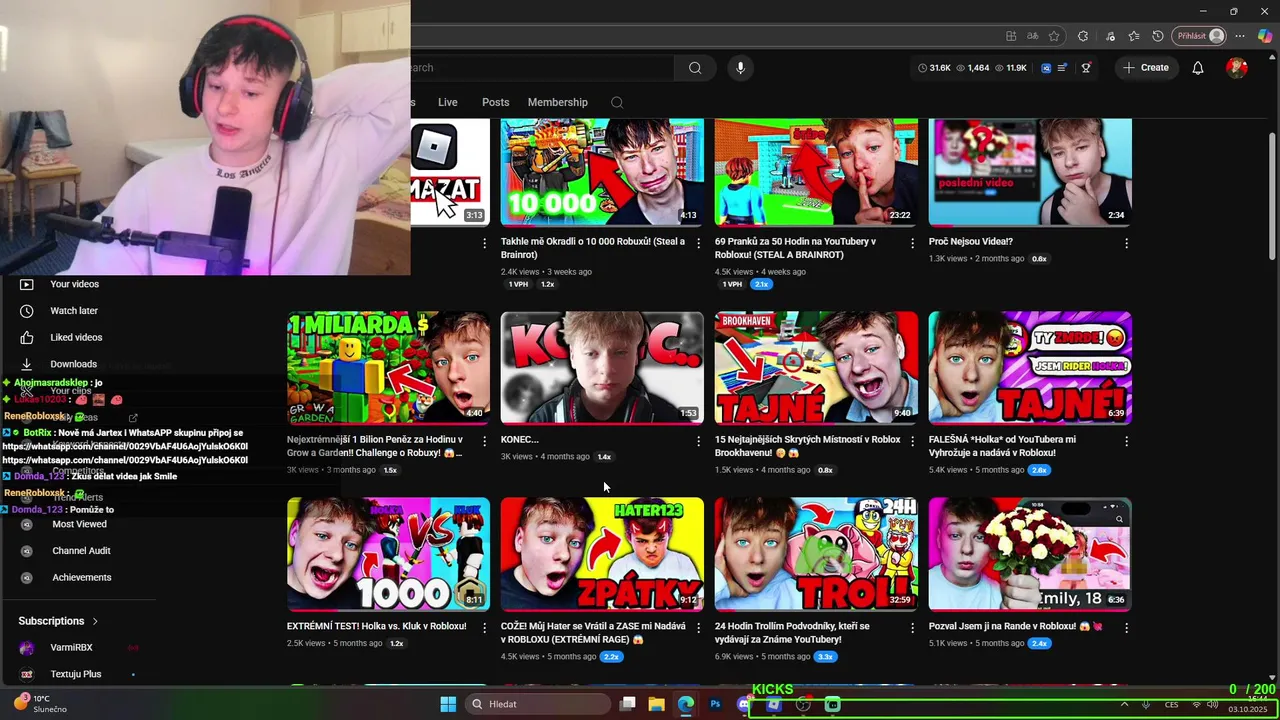Screen dimensions: 1280x720
Task: Open options menu for 15 Nejtajnějších video
Action: coord(912,441)
